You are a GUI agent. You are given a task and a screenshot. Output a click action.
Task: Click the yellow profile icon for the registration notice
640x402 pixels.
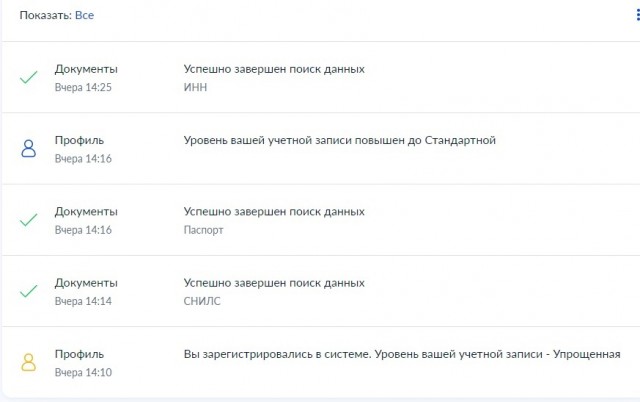pos(29,362)
